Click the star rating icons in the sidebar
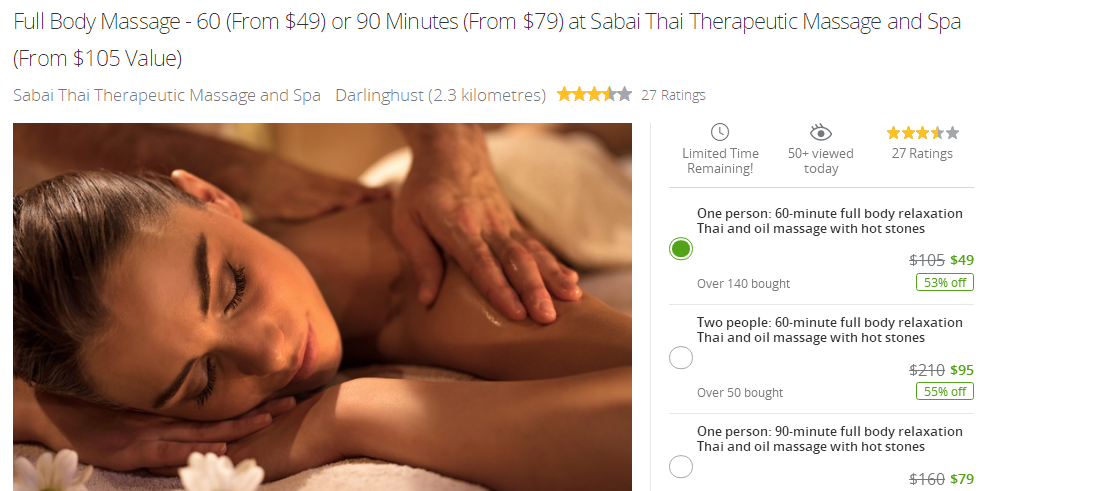1114x491 pixels. pyautogui.click(x=922, y=133)
